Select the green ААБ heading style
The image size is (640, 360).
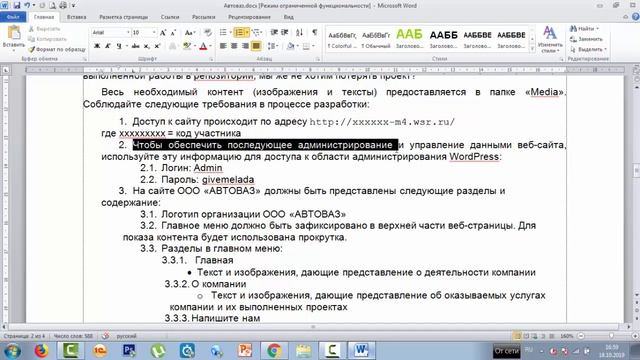click(409, 40)
